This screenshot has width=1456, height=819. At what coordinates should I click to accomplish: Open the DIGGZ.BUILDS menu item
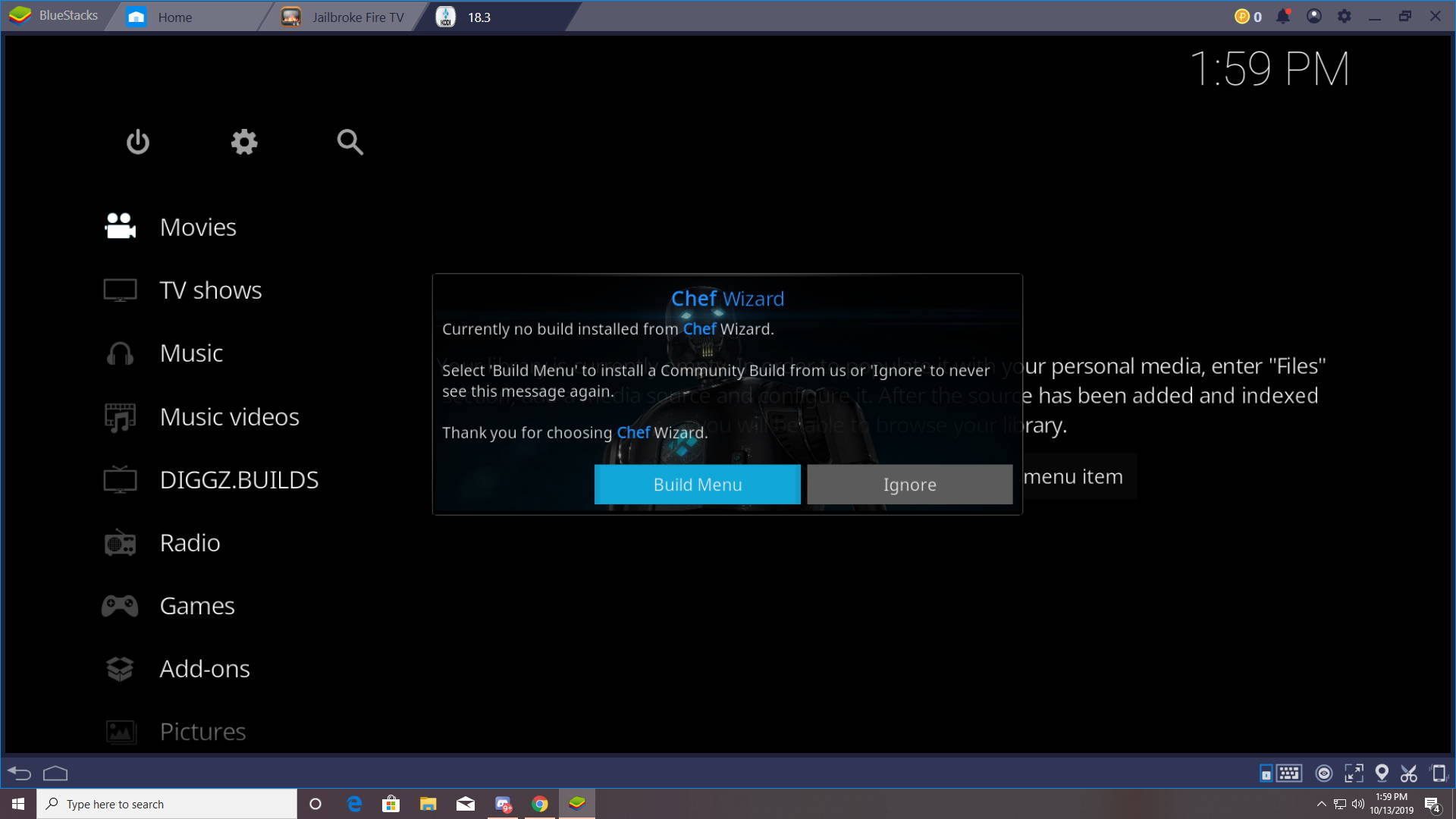click(239, 480)
